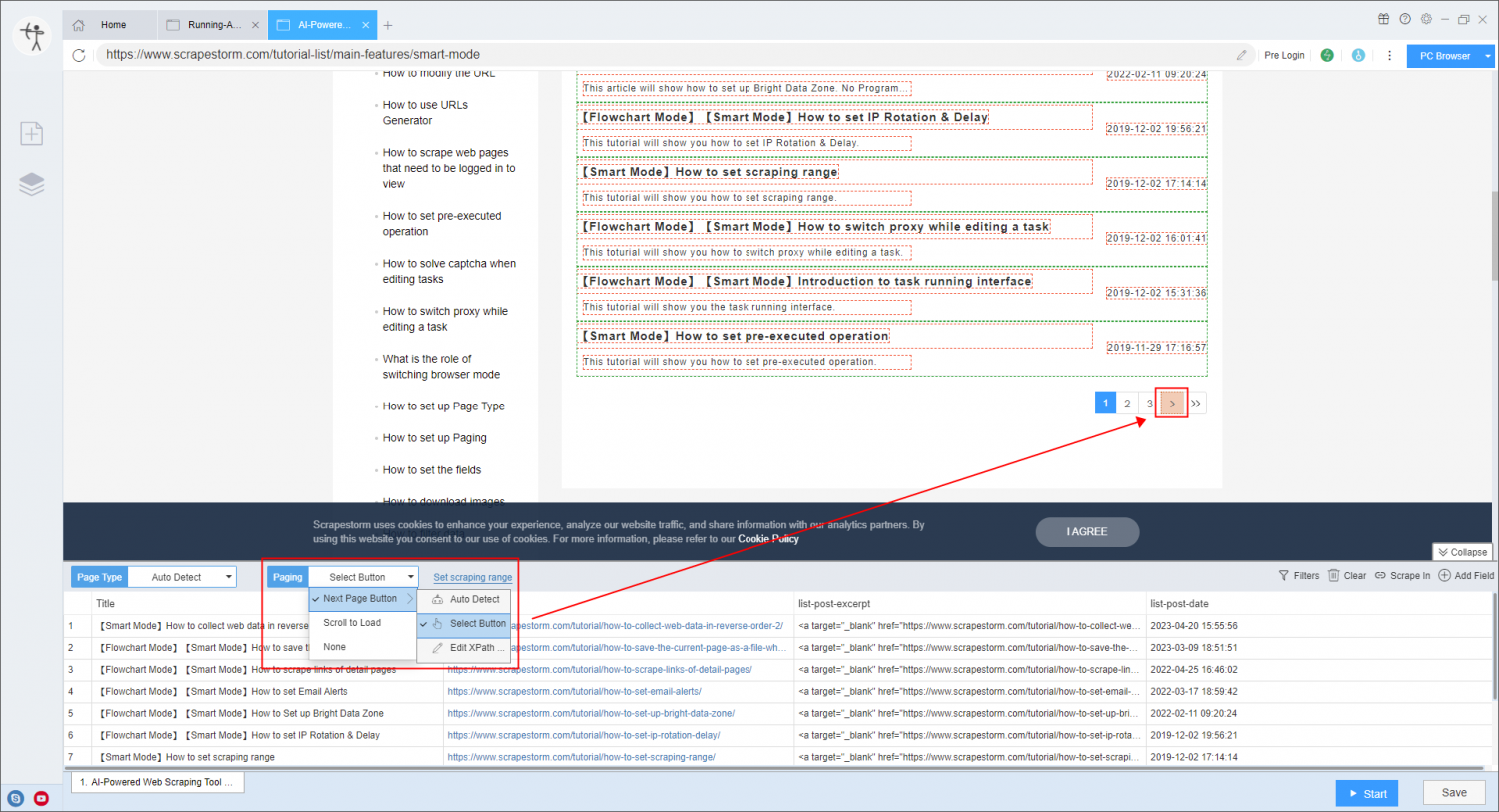Viewport: 1499px width, 812px height.
Task: Choose the checked Next Page Button option
Action: 360,599
